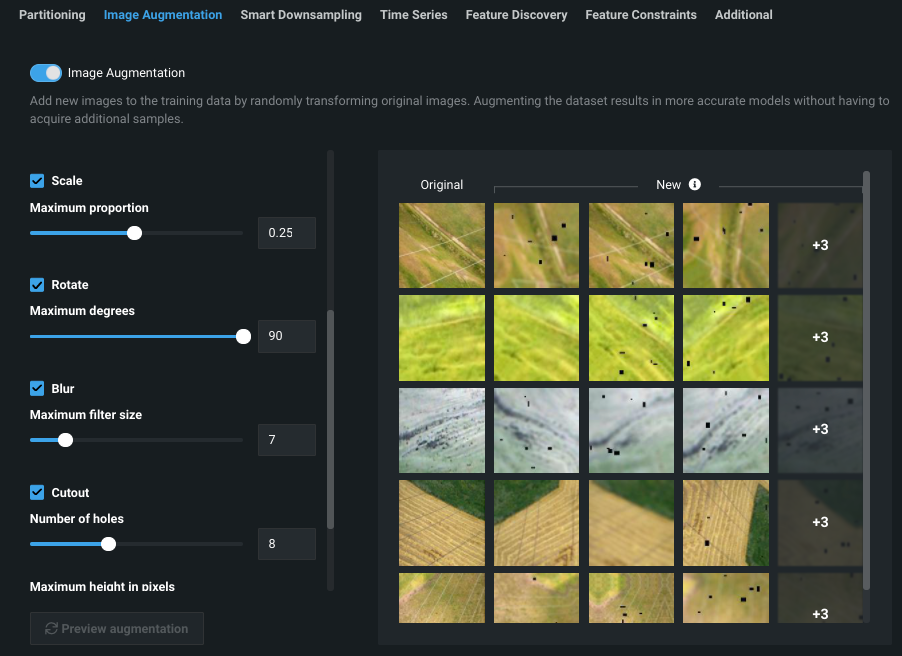Viewport: 902px width, 656px height.
Task: Uncheck the Blur checkbox
Action: point(37,389)
